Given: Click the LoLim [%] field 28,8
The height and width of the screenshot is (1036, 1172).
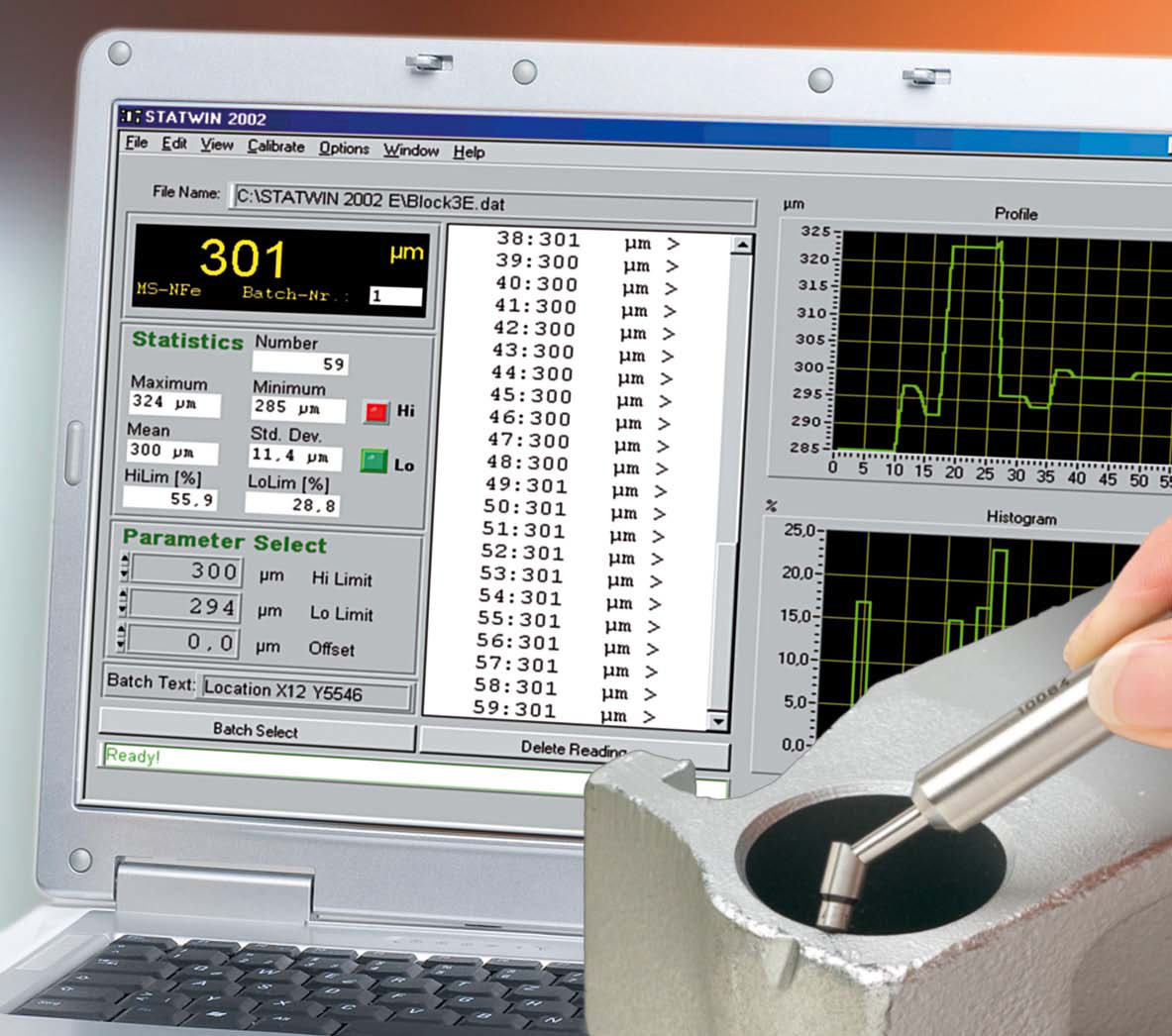Looking at the screenshot, I should [x=292, y=504].
